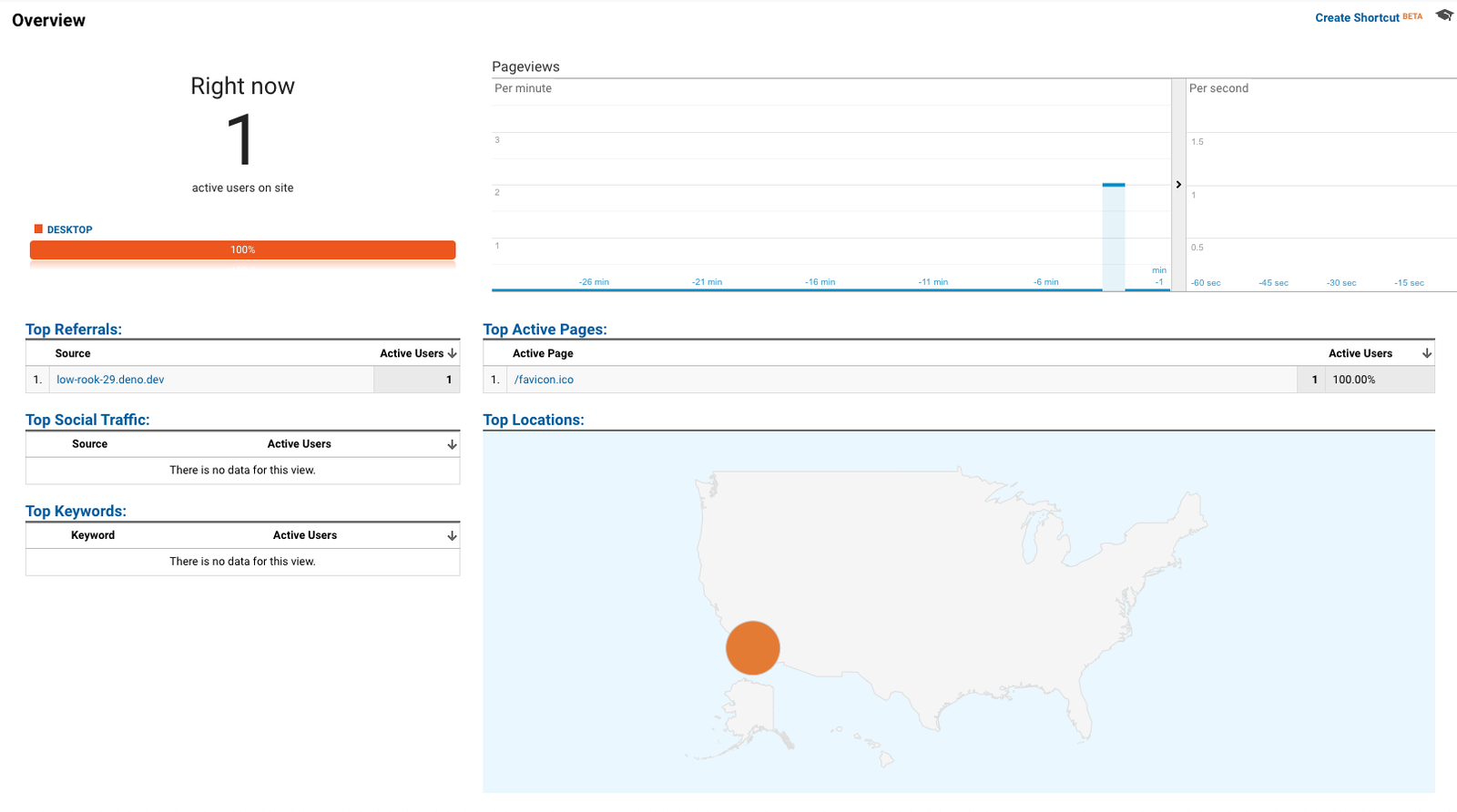
Task: Click the Active Page column header
Action: (x=543, y=353)
